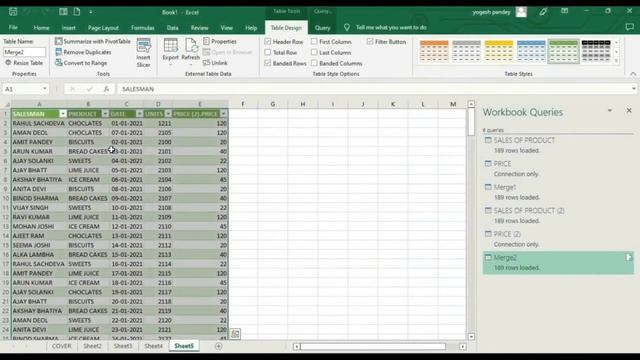The width and height of the screenshot is (640, 360).
Task: Open comments pane icon
Action: tap(629, 27)
